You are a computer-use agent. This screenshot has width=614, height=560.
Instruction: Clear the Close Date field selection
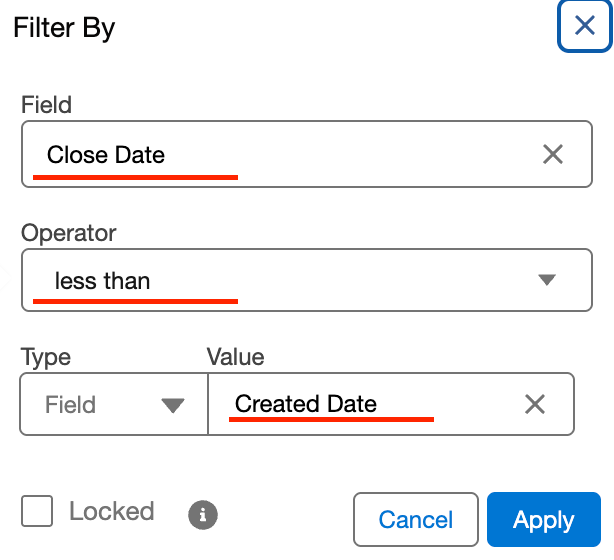click(x=553, y=154)
